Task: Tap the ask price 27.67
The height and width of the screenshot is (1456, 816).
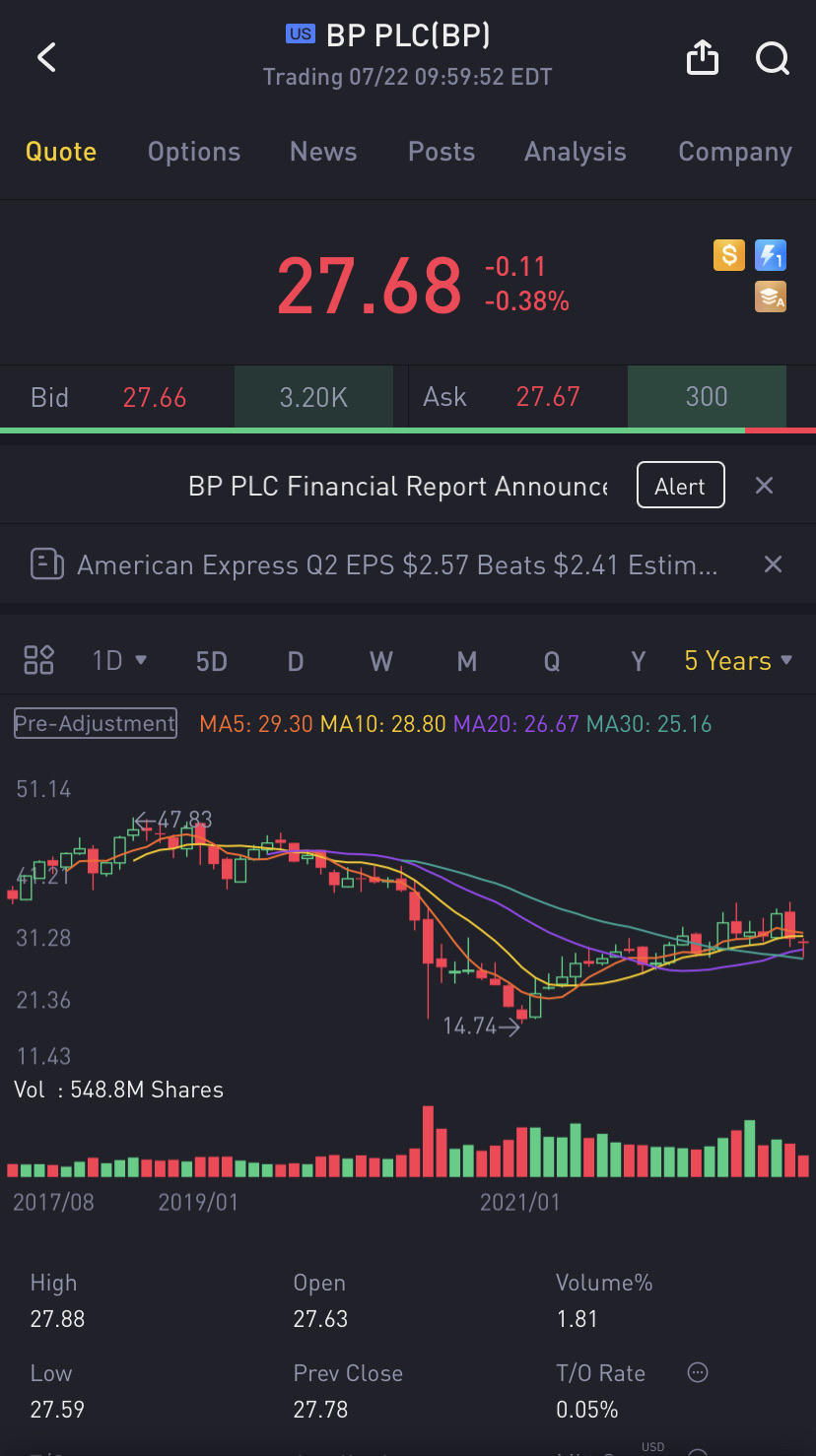Action: pyautogui.click(x=548, y=397)
